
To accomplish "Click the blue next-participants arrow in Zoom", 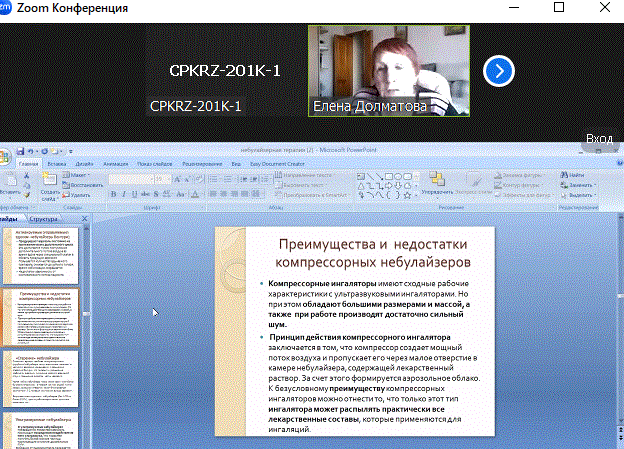I will pyautogui.click(x=499, y=71).
